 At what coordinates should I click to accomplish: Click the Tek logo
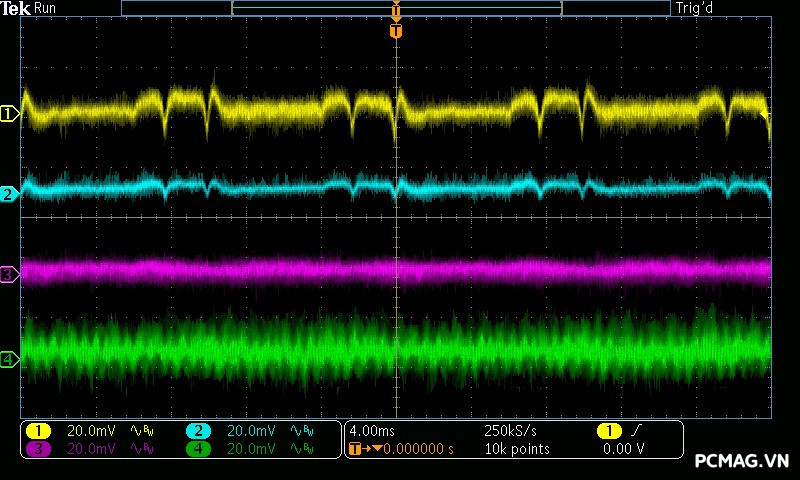(15, 8)
